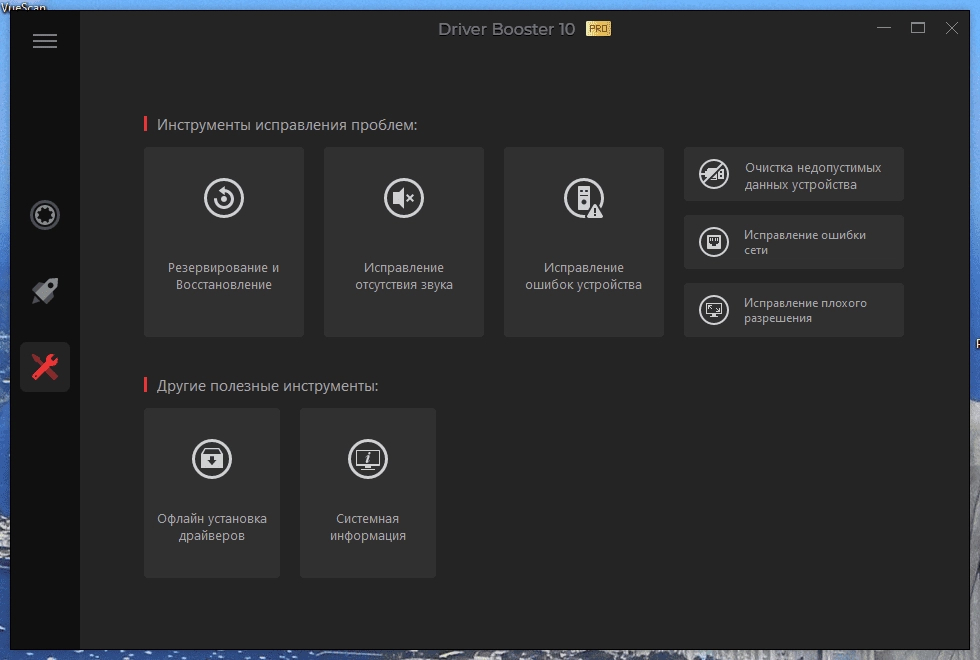The height and width of the screenshot is (660, 980).
Task: Click the device error warning icon
Action: (x=584, y=198)
